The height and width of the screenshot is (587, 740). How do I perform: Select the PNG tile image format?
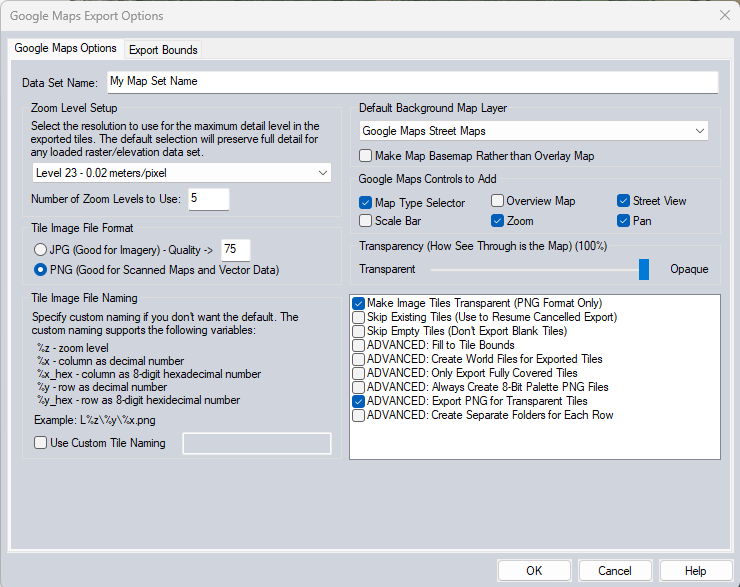(41, 270)
